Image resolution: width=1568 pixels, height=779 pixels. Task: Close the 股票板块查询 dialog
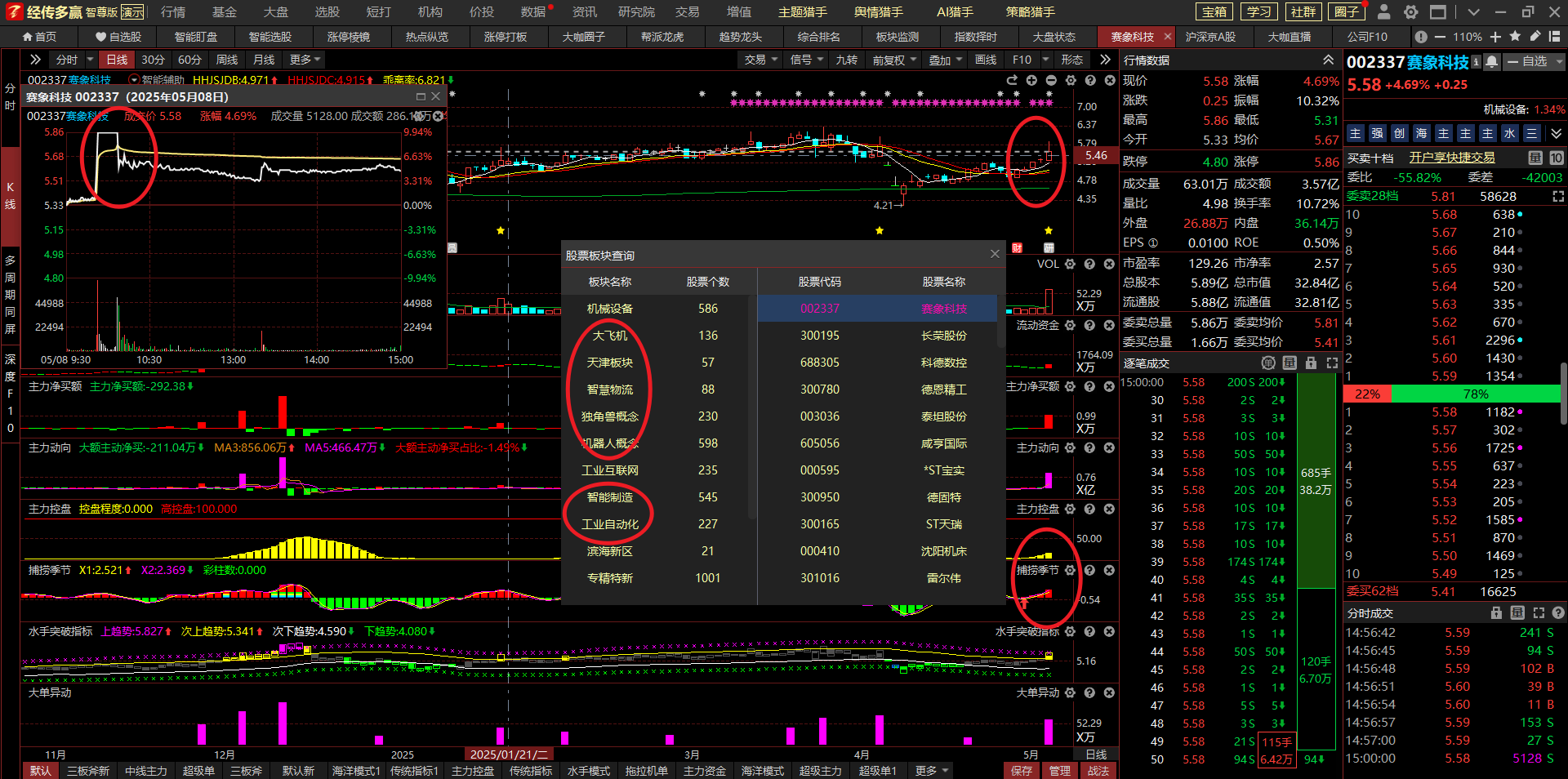point(995,255)
